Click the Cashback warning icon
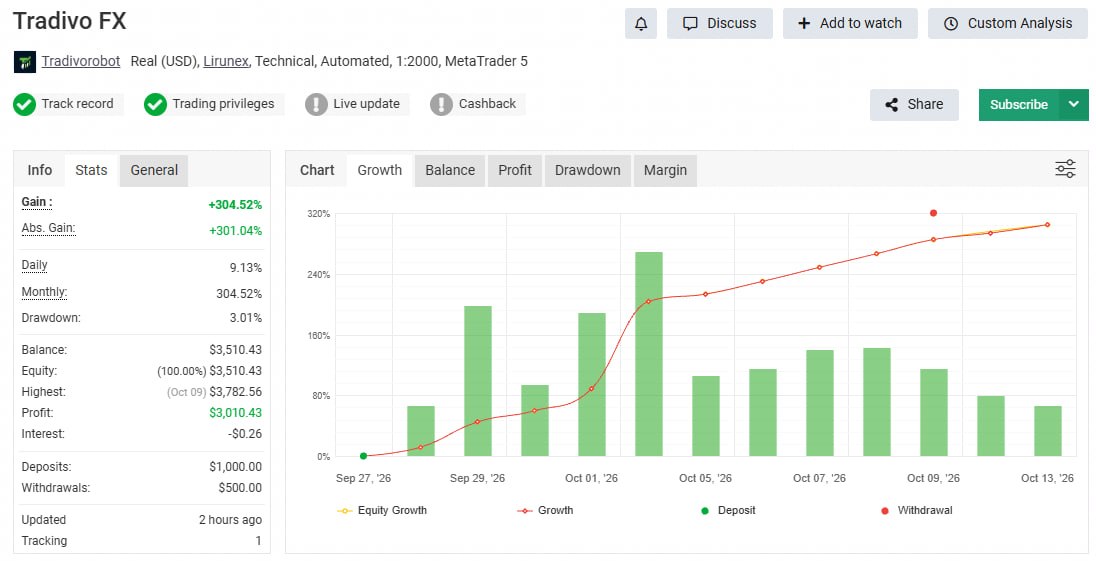 pos(441,105)
